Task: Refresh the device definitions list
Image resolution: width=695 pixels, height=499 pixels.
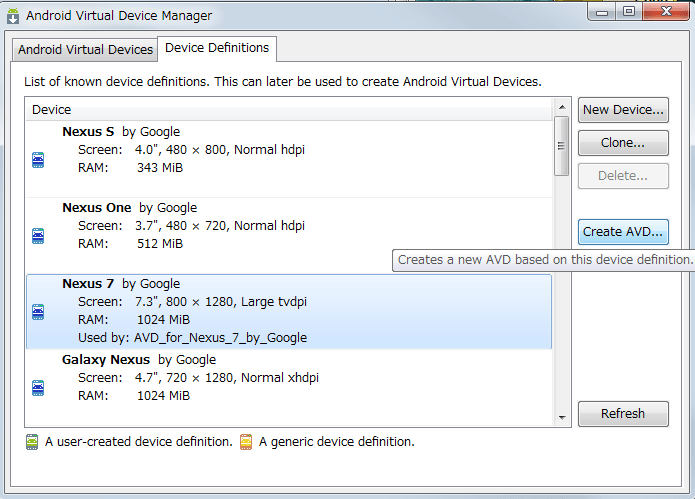Action: pyautogui.click(x=623, y=414)
